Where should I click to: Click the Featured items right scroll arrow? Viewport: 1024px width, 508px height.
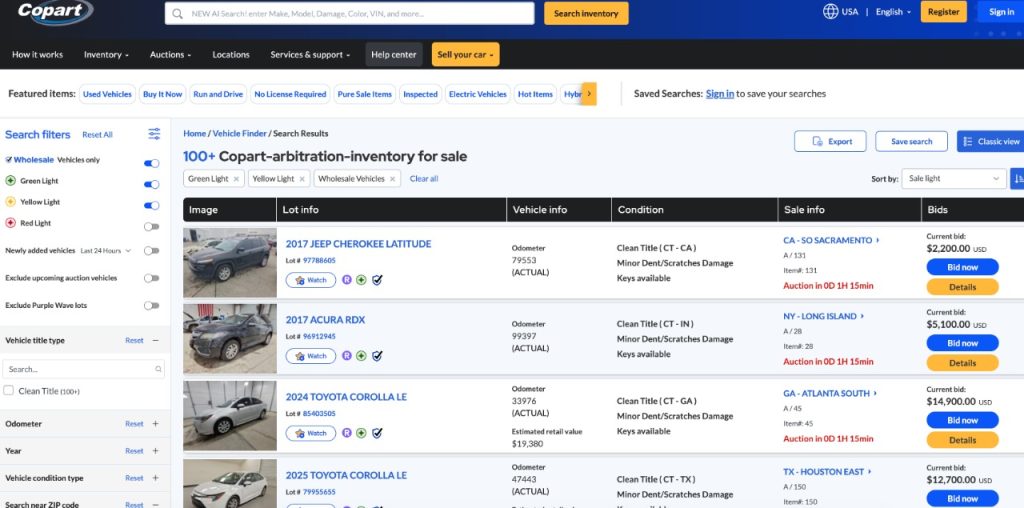(589, 94)
